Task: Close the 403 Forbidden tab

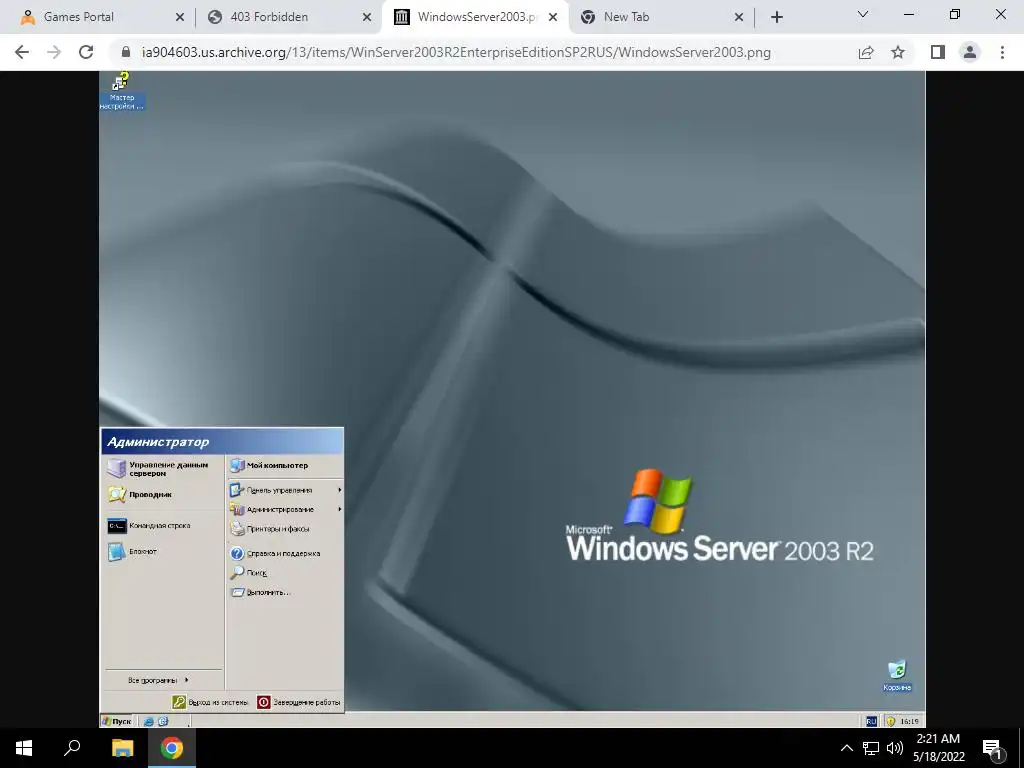Action: (x=367, y=17)
